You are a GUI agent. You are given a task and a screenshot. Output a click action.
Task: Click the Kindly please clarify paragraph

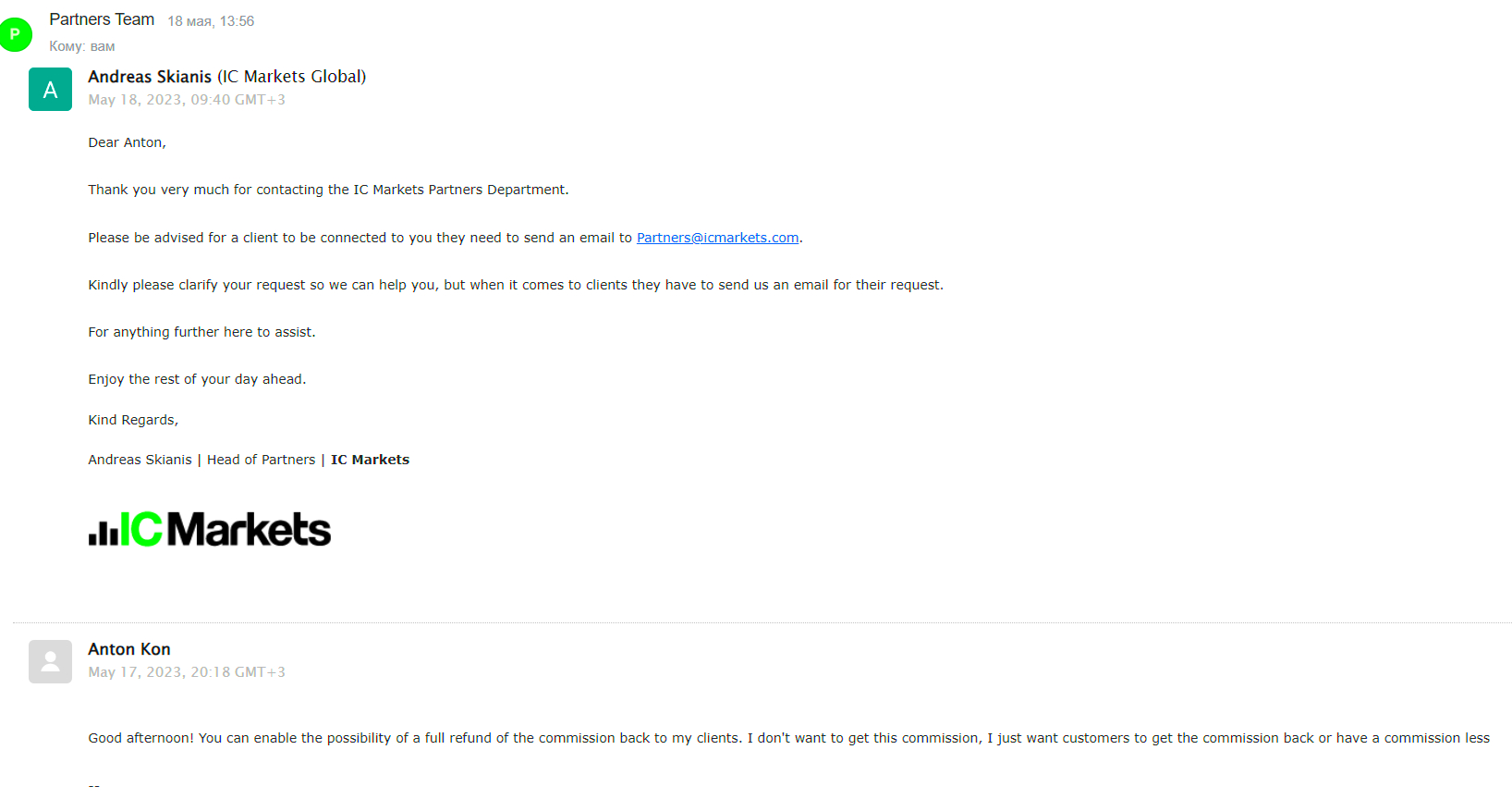pos(516,285)
